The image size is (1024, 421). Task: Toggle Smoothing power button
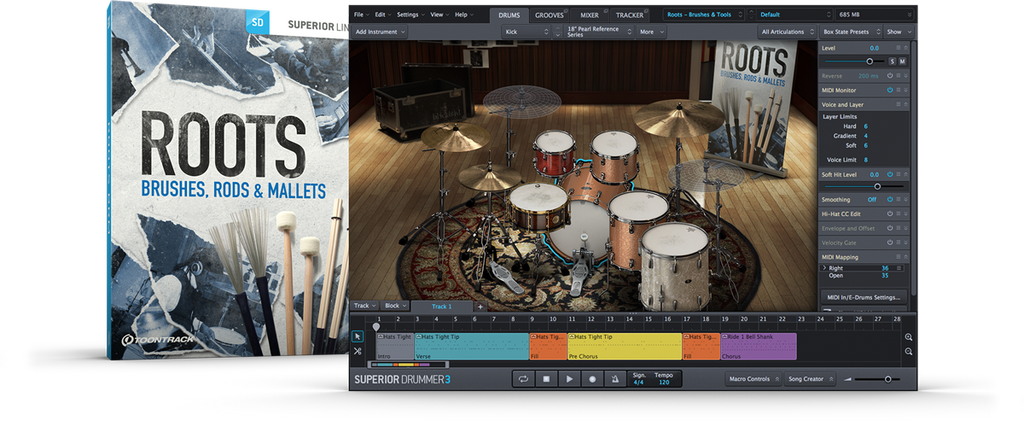tap(890, 200)
